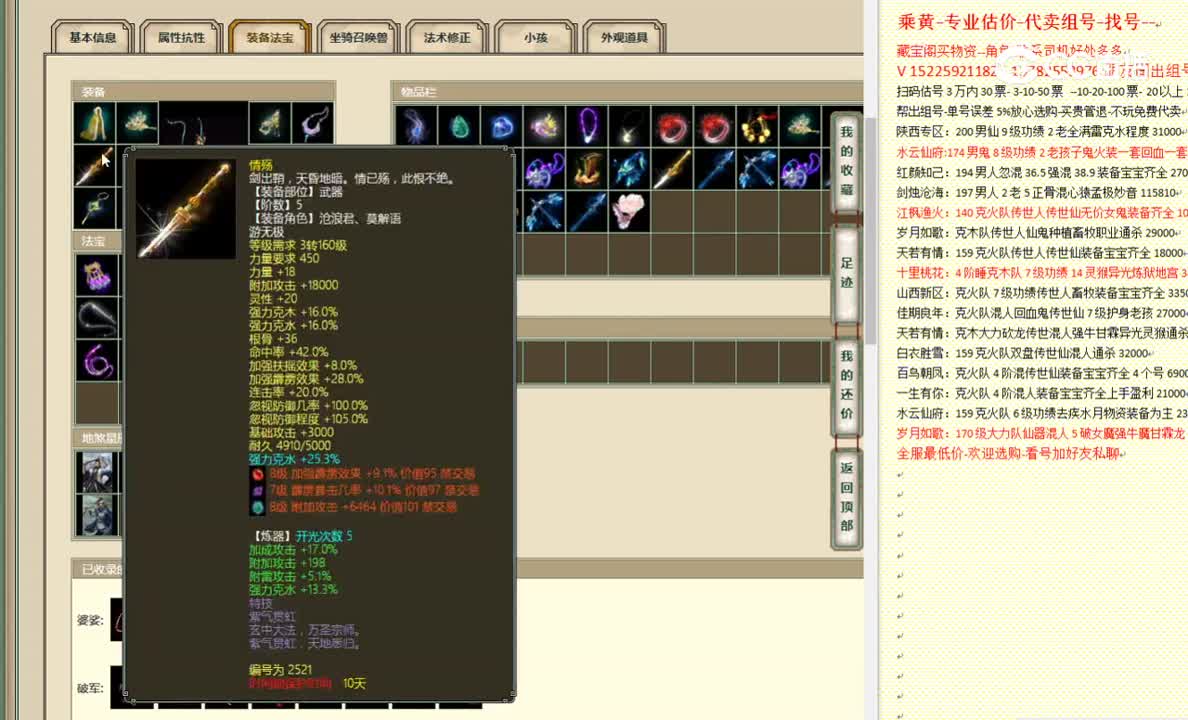Select the purple necklace equipment icon
The height and width of the screenshot is (720, 1188).
(313, 123)
